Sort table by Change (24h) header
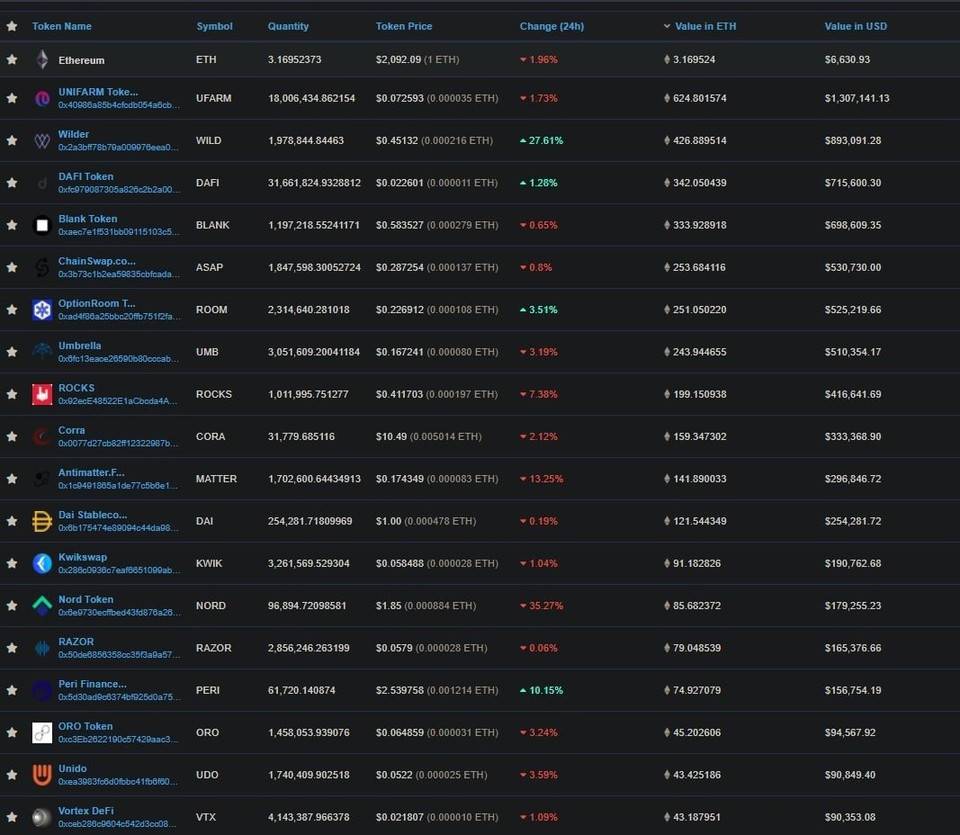The height and width of the screenshot is (835, 960). (552, 26)
